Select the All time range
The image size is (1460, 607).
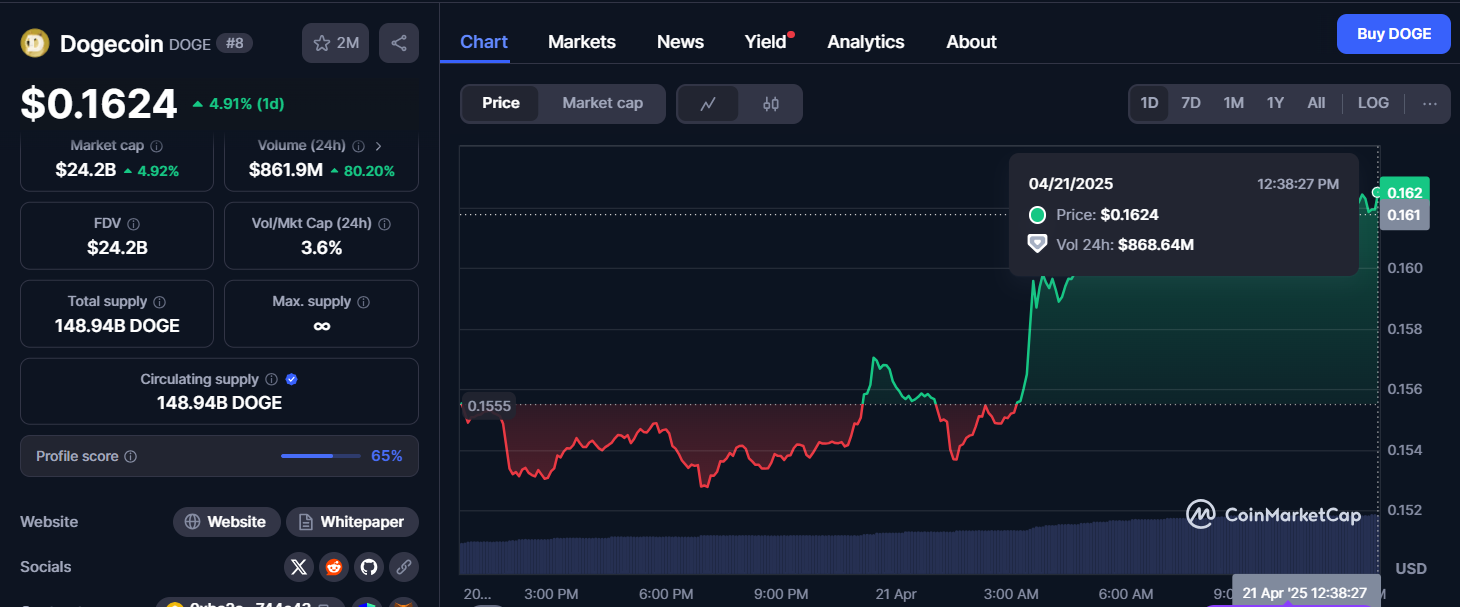1316,103
